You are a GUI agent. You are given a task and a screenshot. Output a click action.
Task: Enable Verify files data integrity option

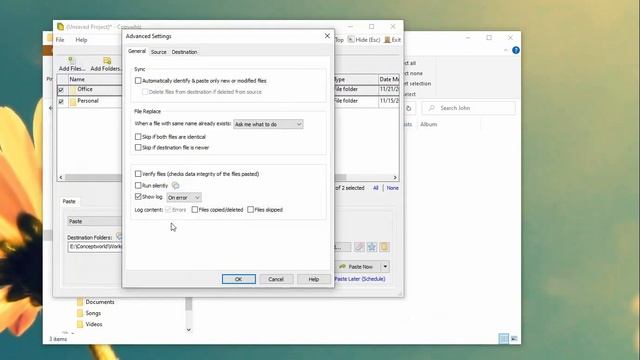tap(138, 174)
